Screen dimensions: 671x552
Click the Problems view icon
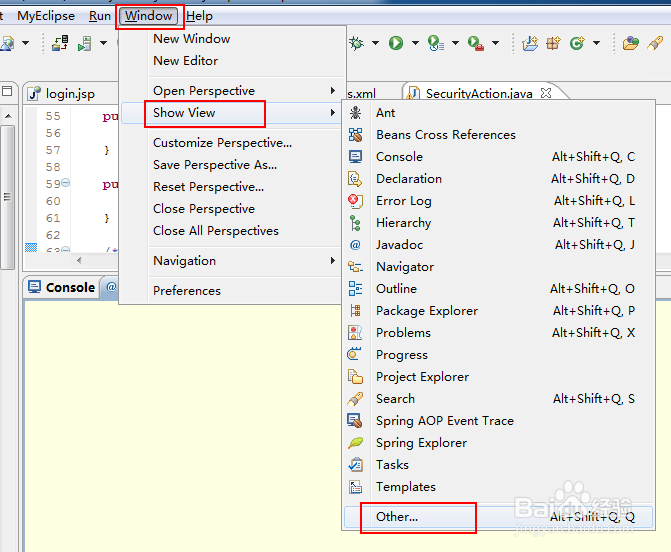pyautogui.click(x=355, y=333)
